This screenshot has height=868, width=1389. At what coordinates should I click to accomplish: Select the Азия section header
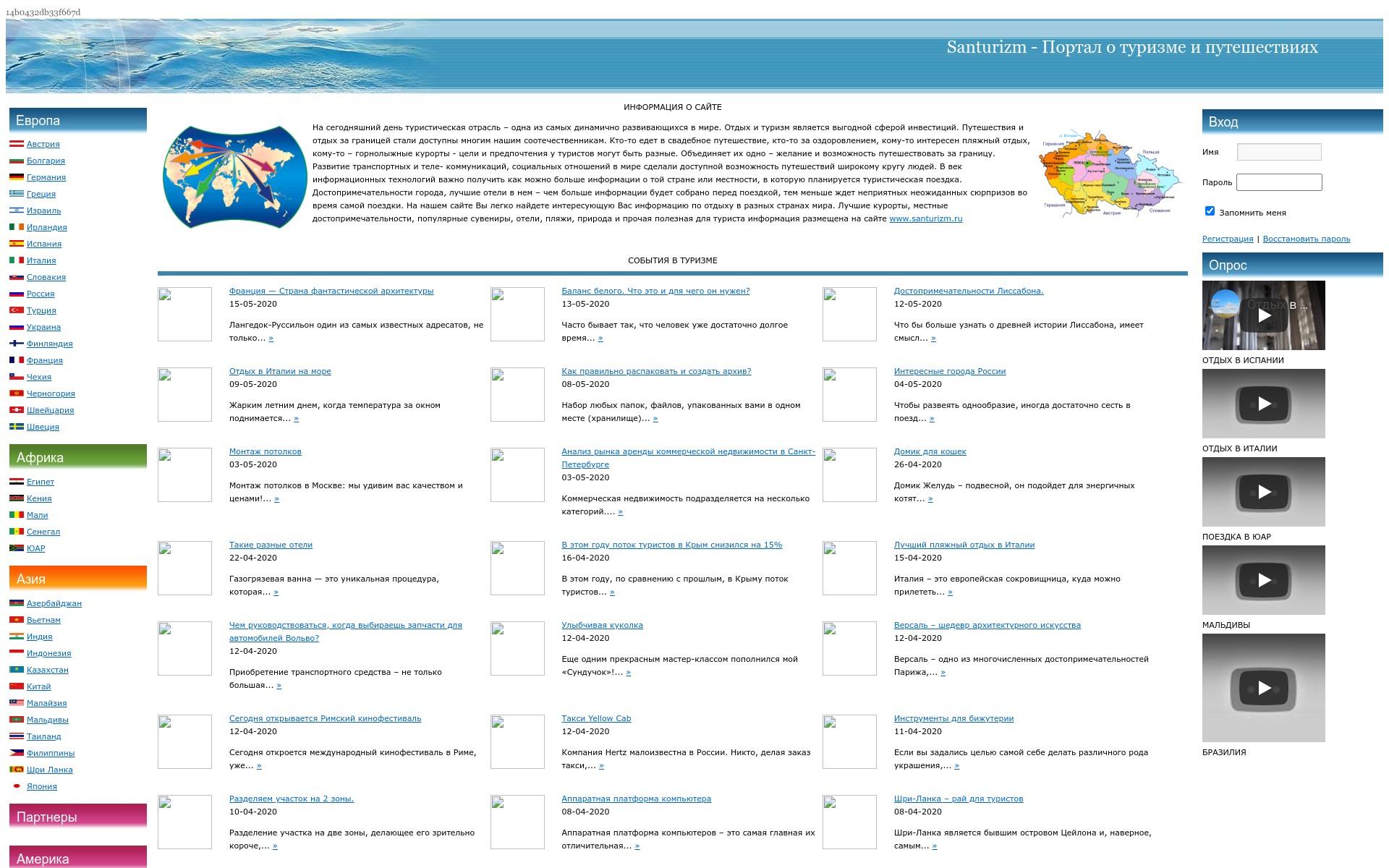77,579
